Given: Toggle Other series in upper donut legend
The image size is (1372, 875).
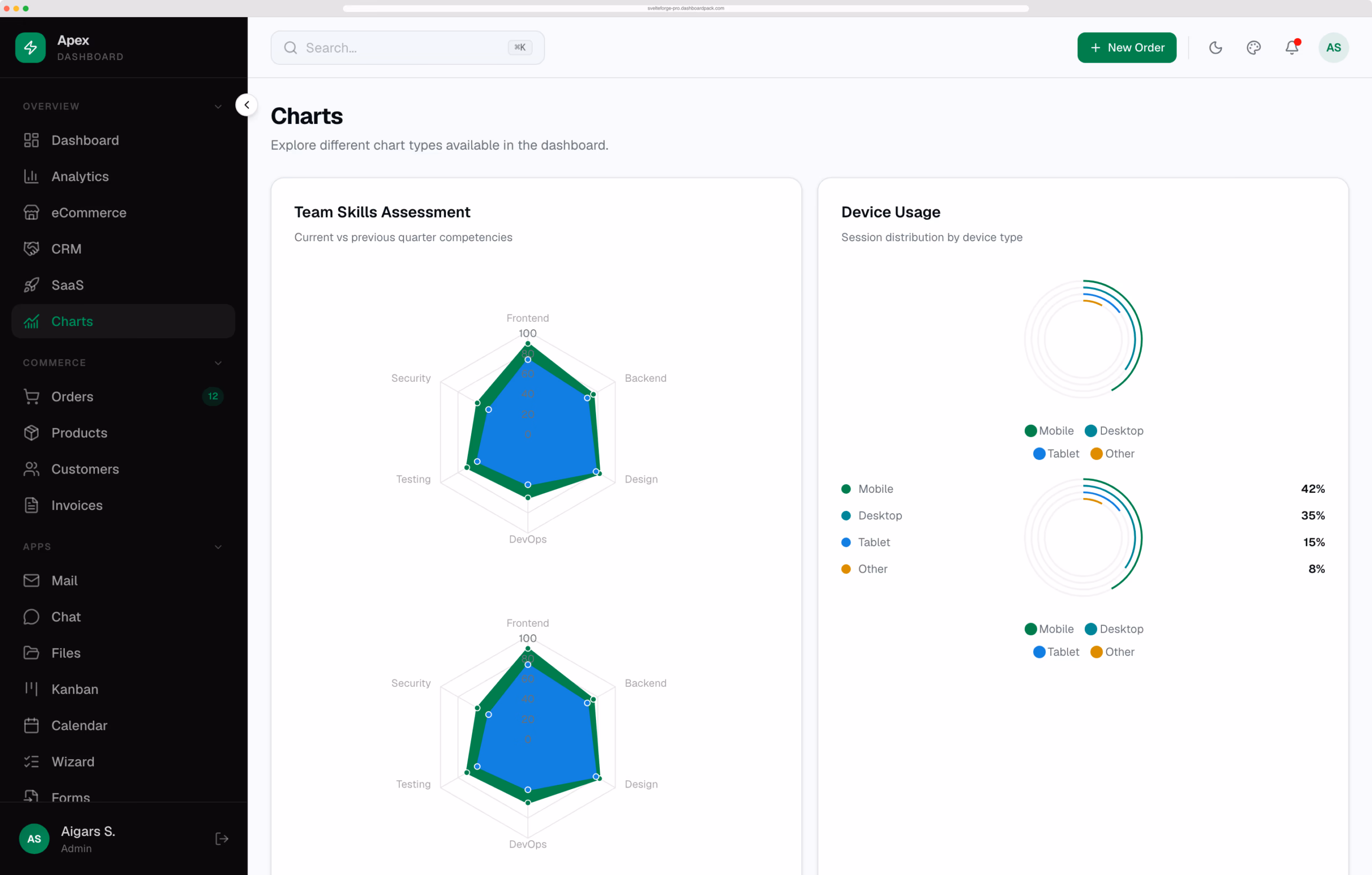Looking at the screenshot, I should point(1112,454).
